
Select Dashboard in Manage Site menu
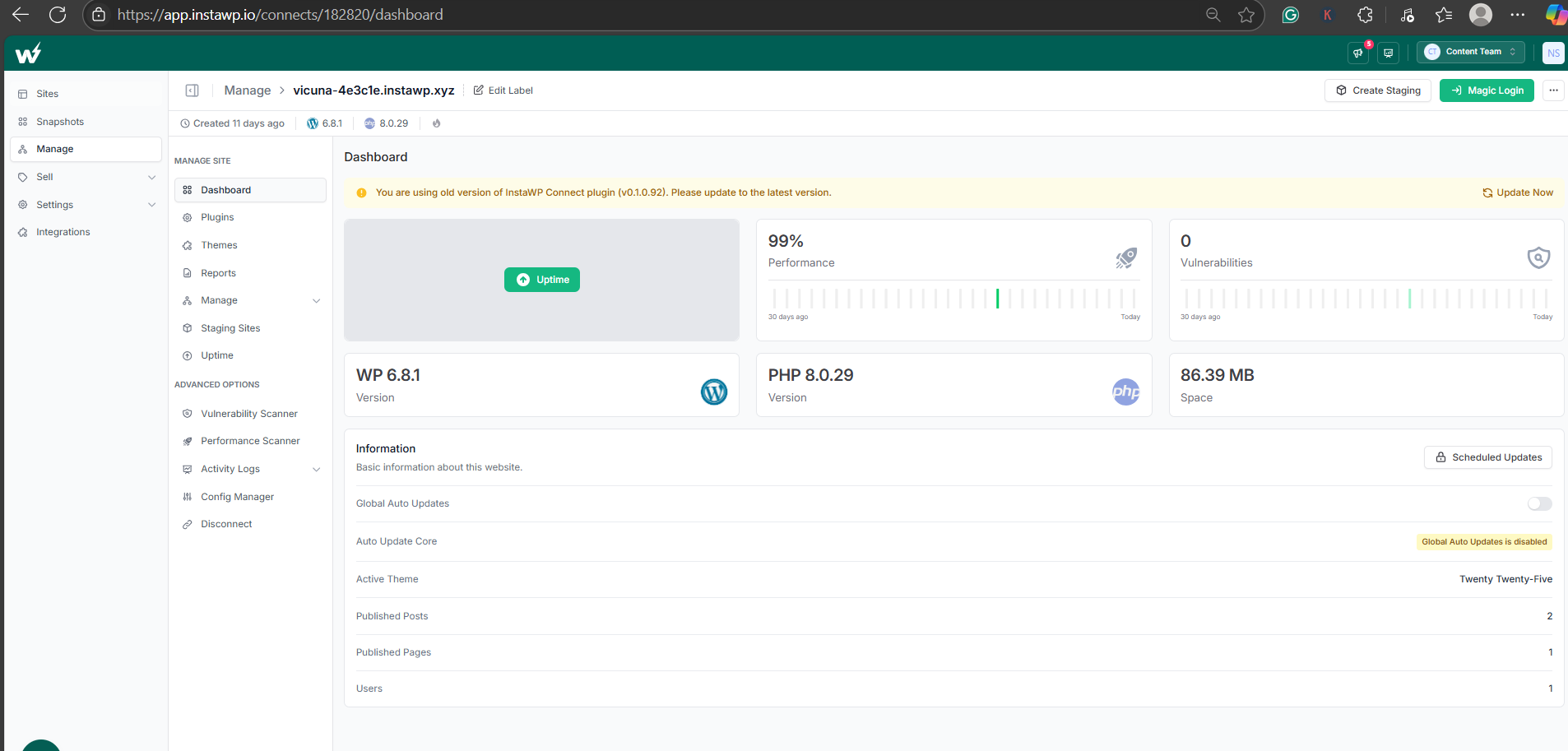click(250, 190)
